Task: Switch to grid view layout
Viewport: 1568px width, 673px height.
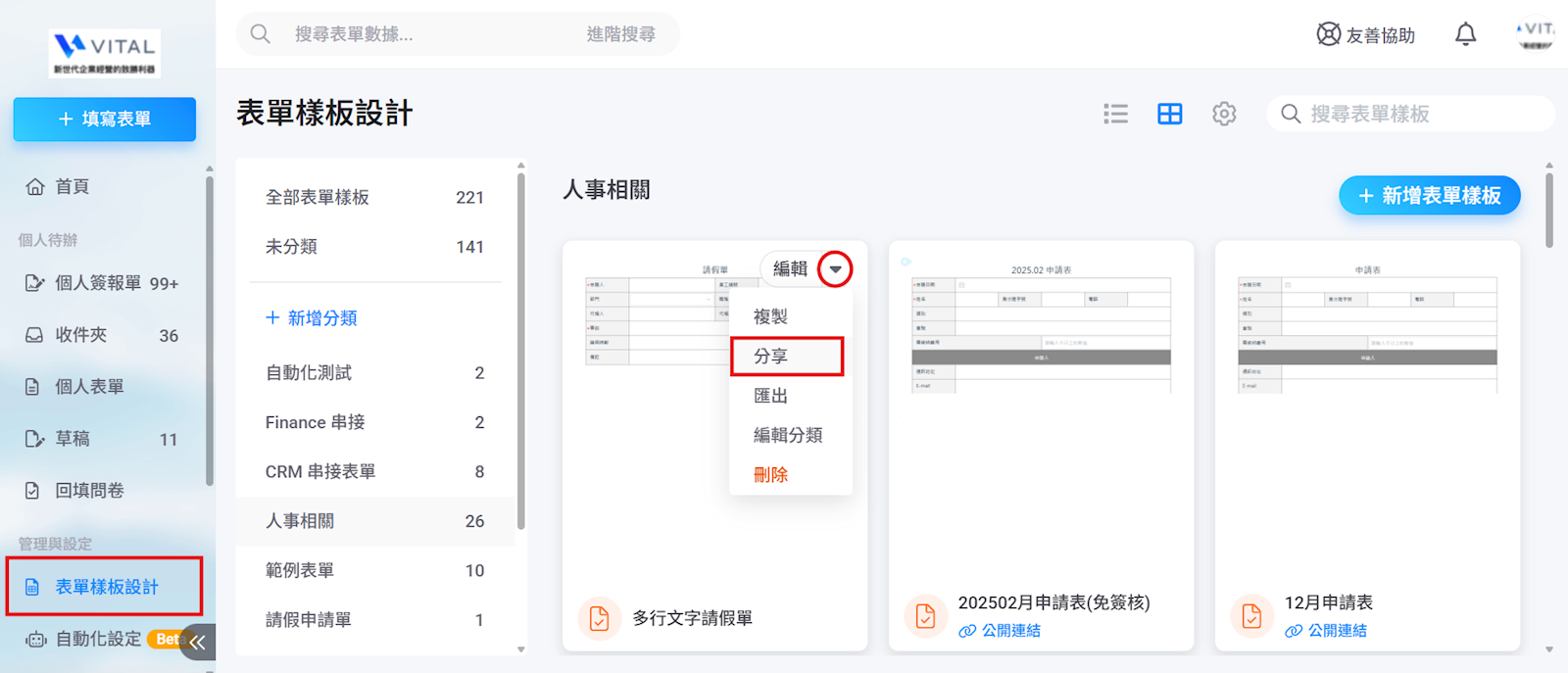Action: (x=1169, y=114)
